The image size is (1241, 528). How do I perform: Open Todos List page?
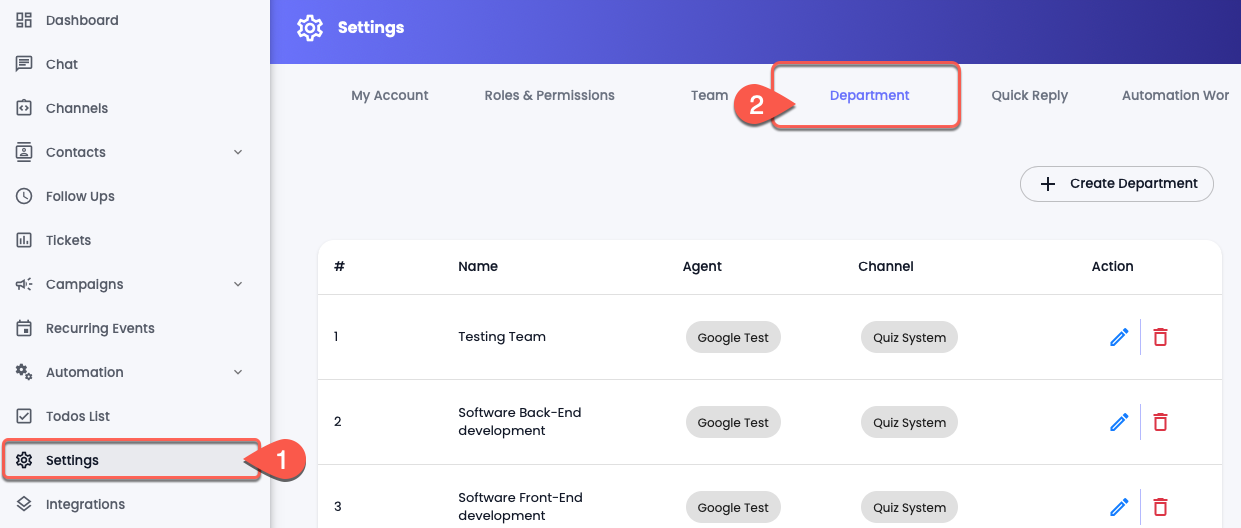[x=78, y=416]
